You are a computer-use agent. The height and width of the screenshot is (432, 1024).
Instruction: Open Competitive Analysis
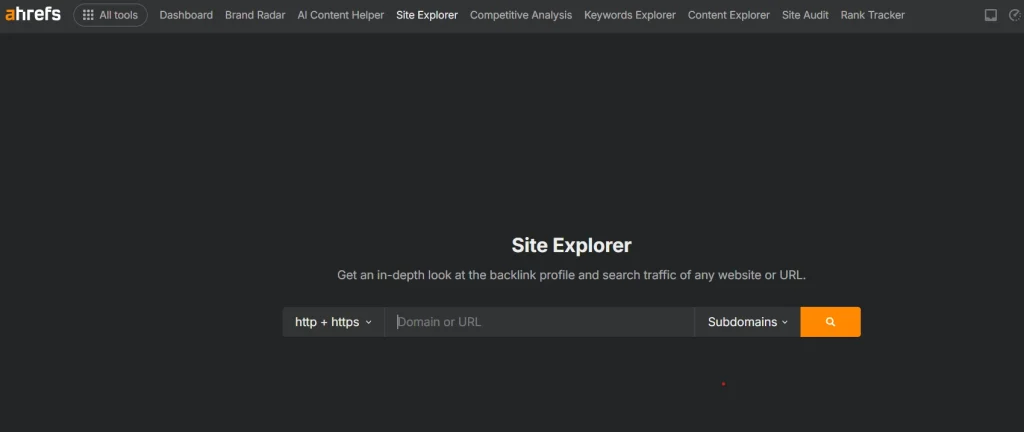click(x=521, y=15)
